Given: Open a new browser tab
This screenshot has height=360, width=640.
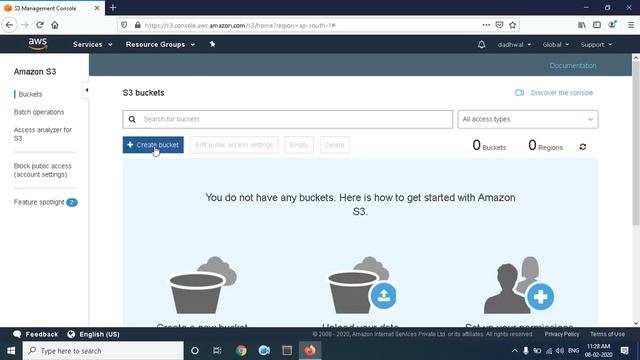Looking at the screenshot, I should click(113, 8).
